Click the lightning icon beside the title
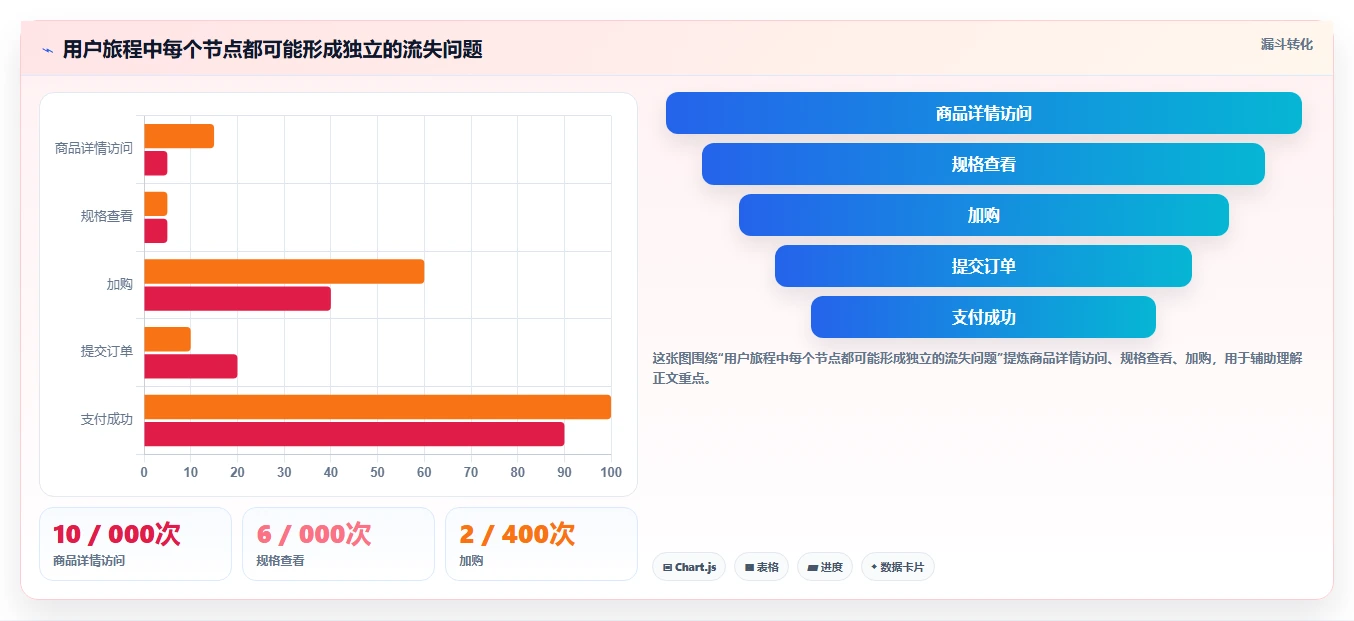The height and width of the screenshot is (621, 1354). [47, 50]
